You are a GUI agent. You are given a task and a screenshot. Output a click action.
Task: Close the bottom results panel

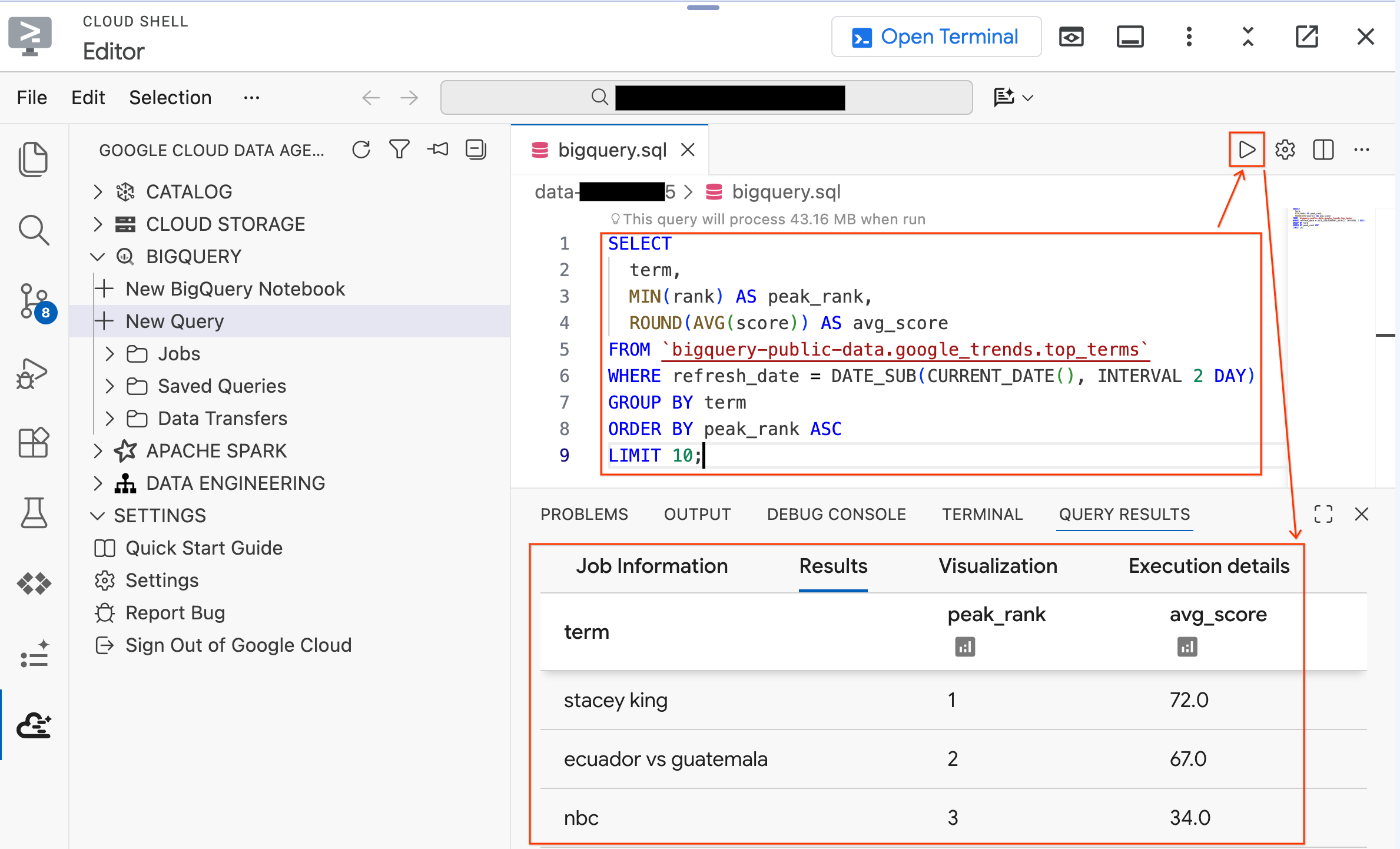pyautogui.click(x=1361, y=514)
